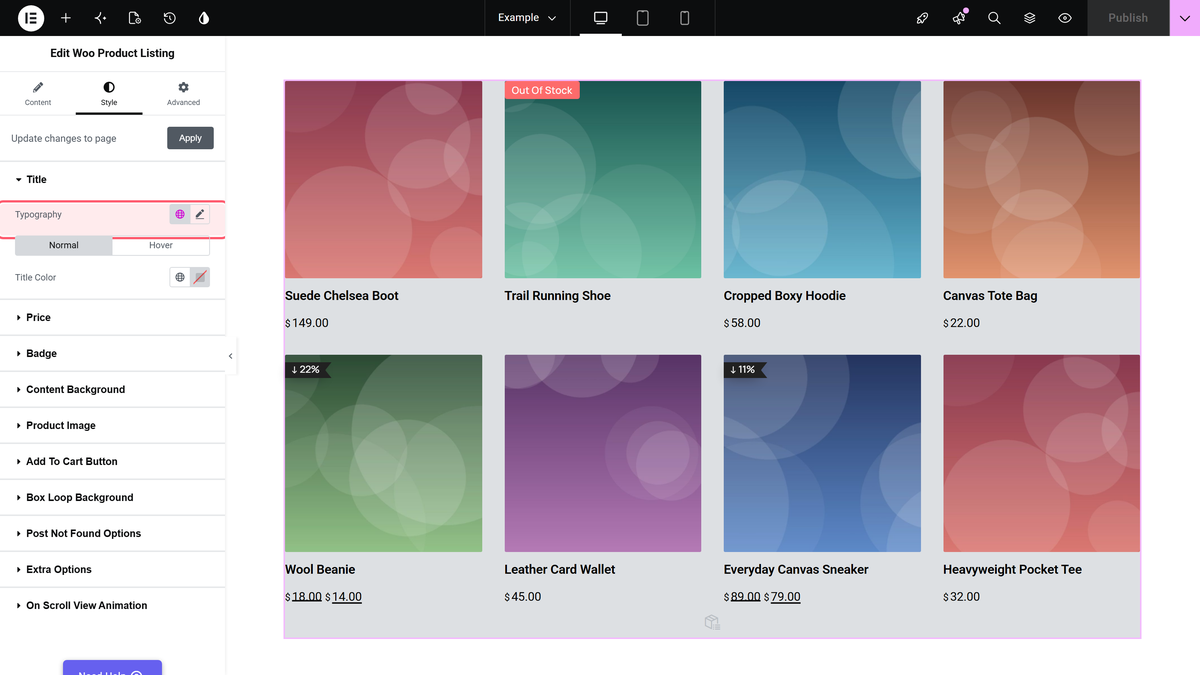Open the Canvas Tote Bag title link
Image resolution: width=1200 pixels, height=675 pixels.
coord(990,296)
